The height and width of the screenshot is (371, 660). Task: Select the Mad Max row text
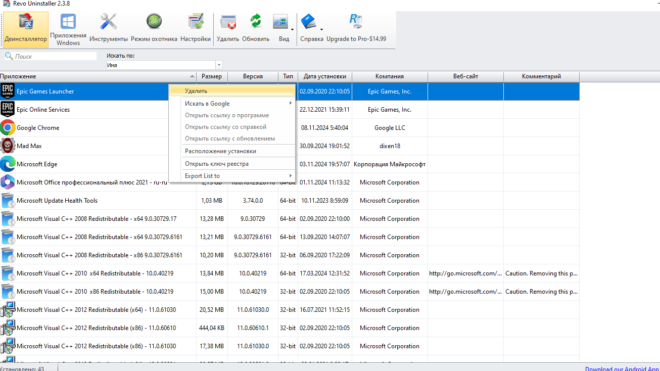29,146
